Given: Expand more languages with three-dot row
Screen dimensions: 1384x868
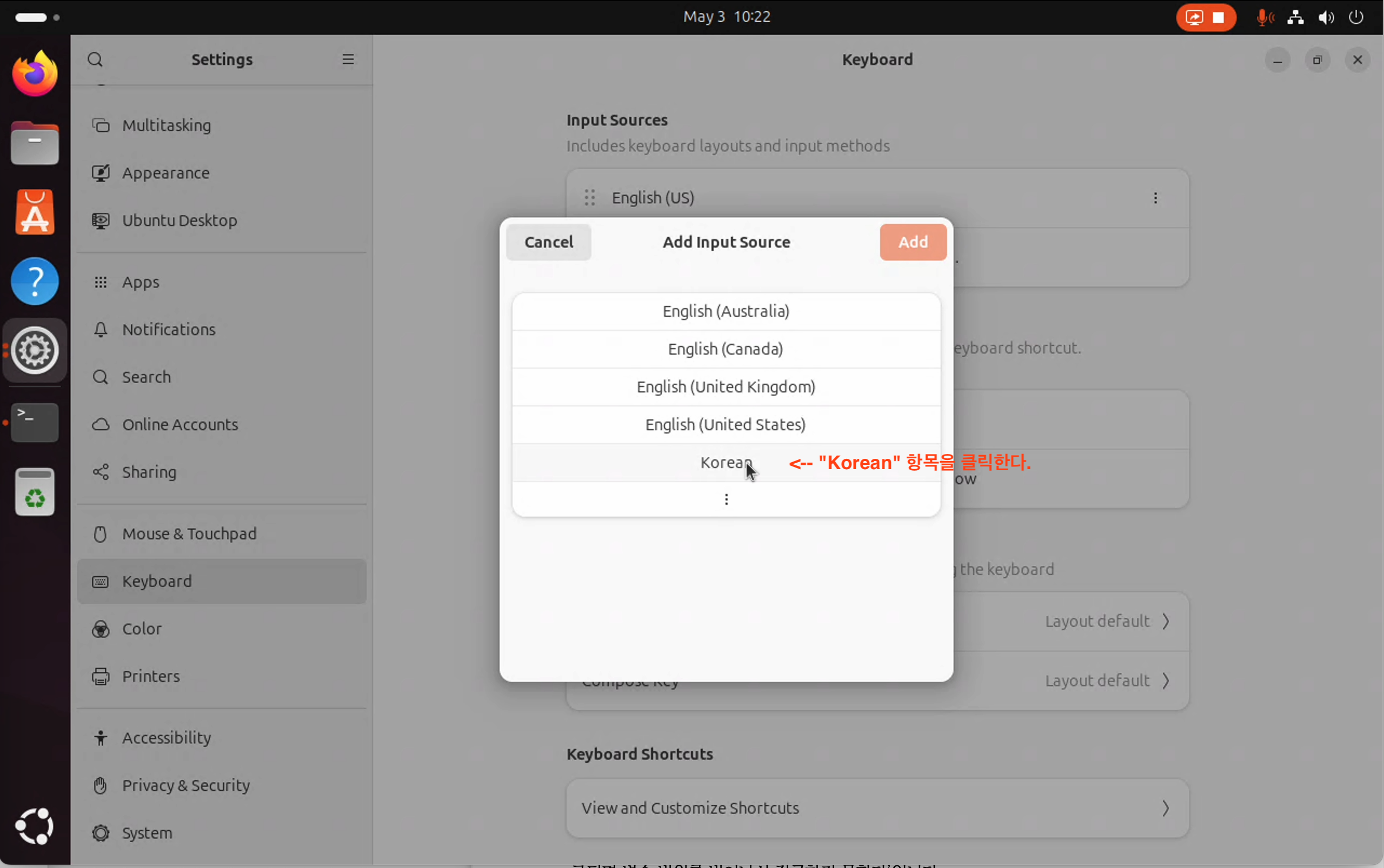Looking at the screenshot, I should (x=726, y=499).
